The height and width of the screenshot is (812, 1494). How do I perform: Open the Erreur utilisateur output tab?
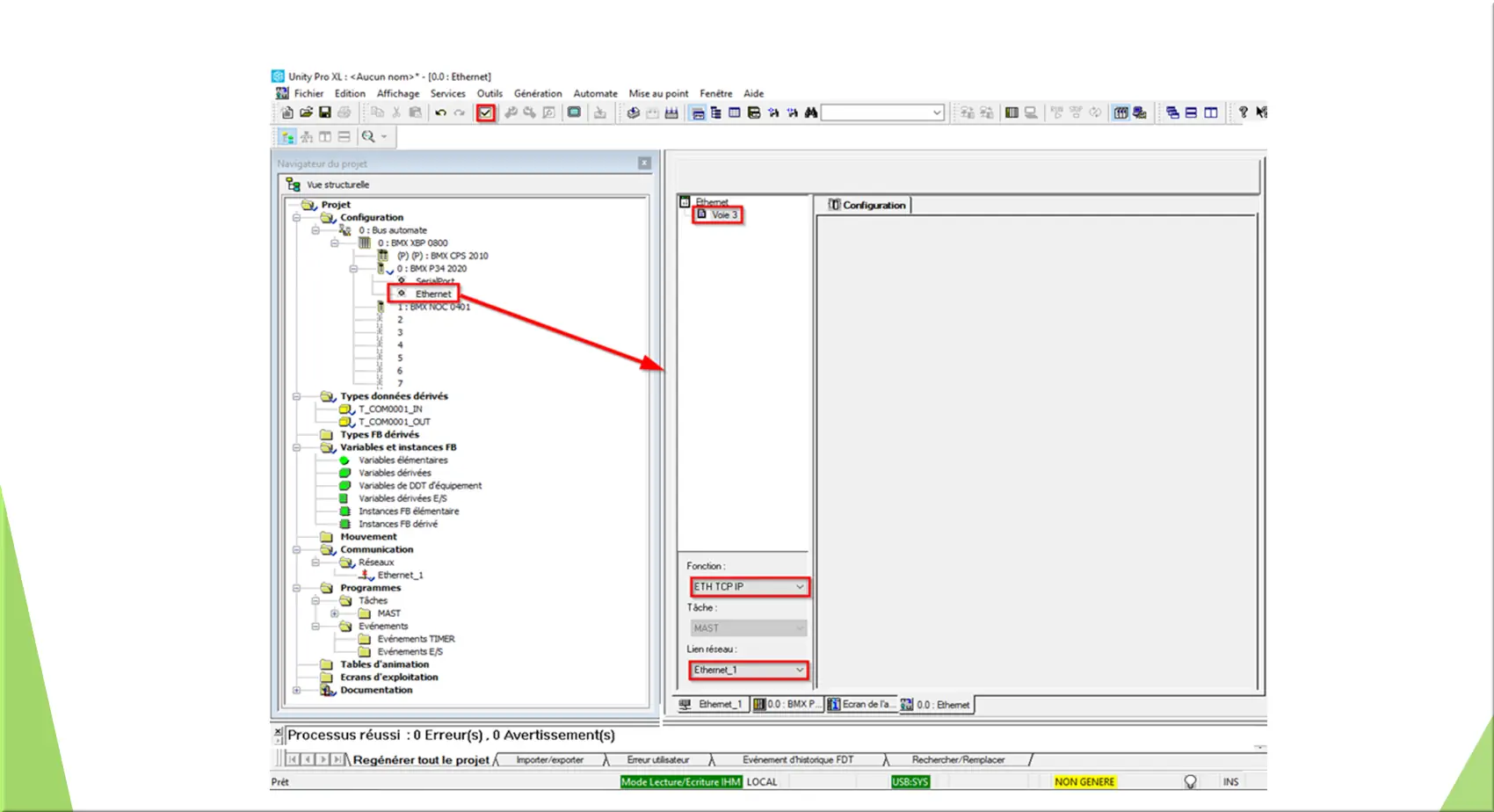click(658, 759)
